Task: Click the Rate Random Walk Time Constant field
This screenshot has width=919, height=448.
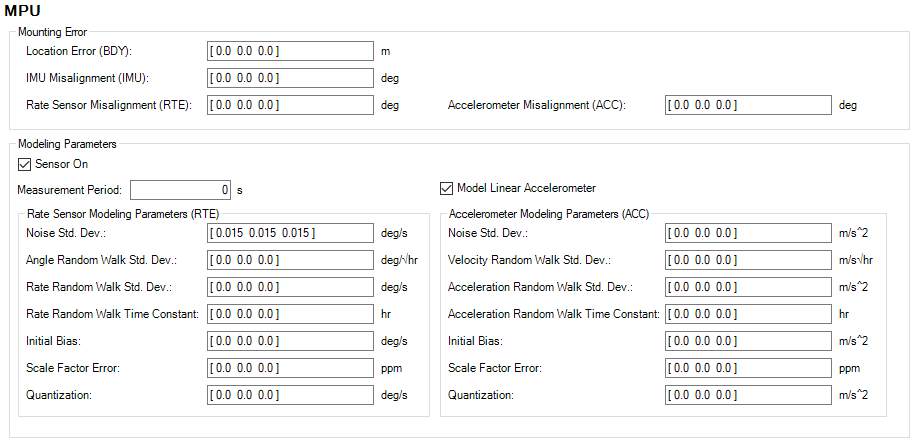Action: coord(290,314)
